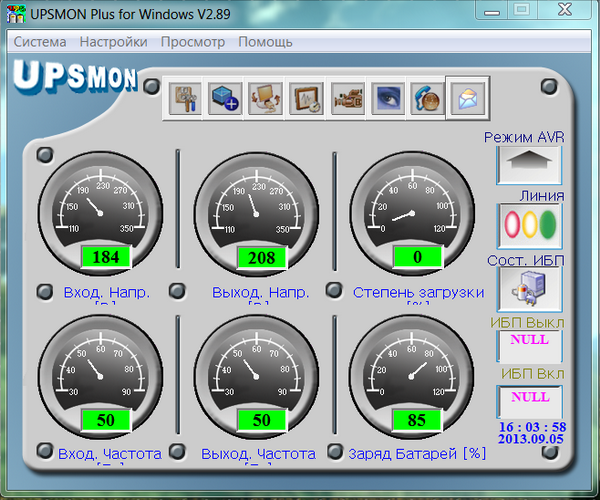Click the input voltage gauge dial reading 184
The width and height of the screenshot is (600, 500).
[101, 213]
